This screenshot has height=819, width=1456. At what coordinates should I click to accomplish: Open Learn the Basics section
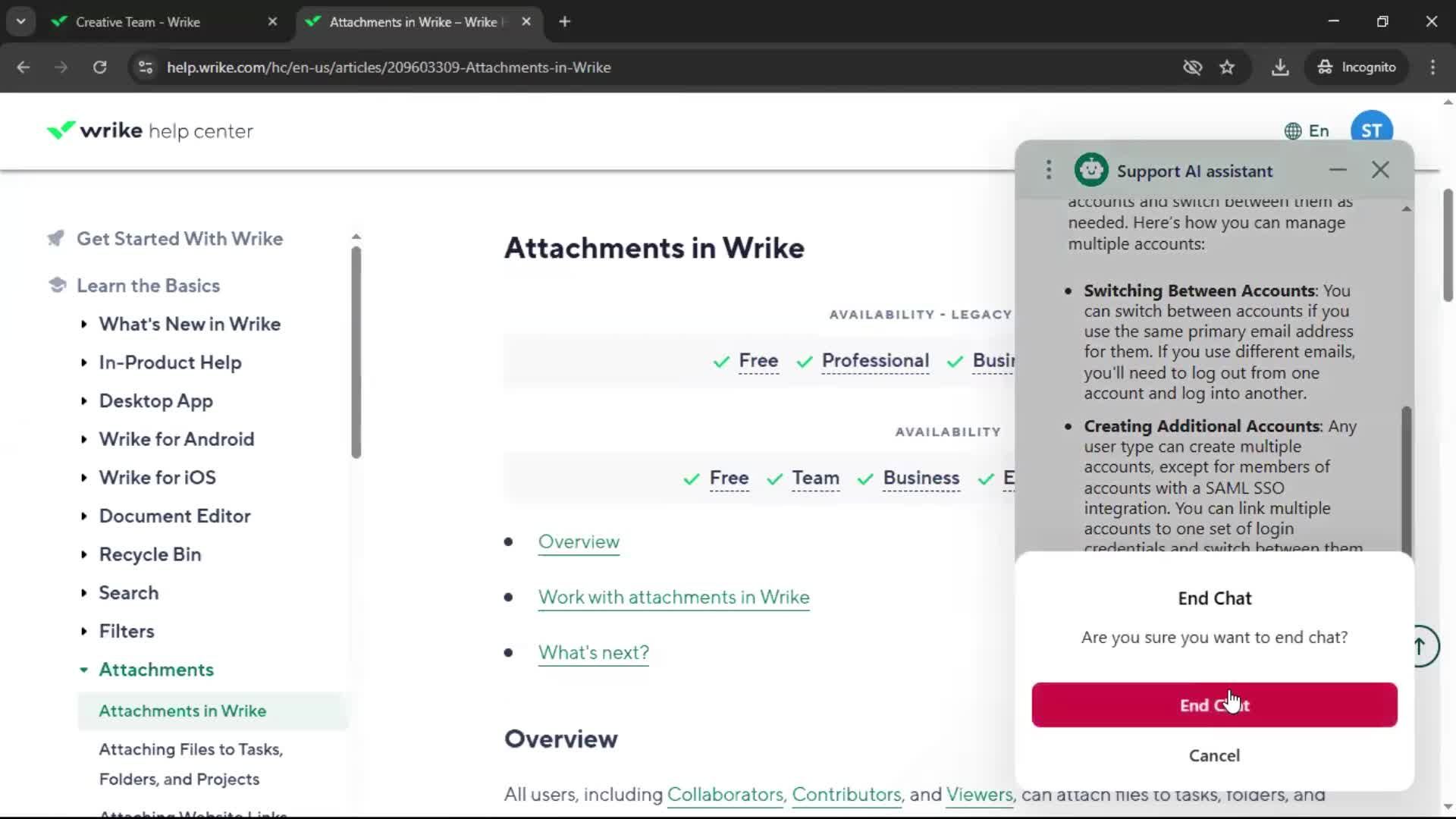pyautogui.click(x=148, y=286)
